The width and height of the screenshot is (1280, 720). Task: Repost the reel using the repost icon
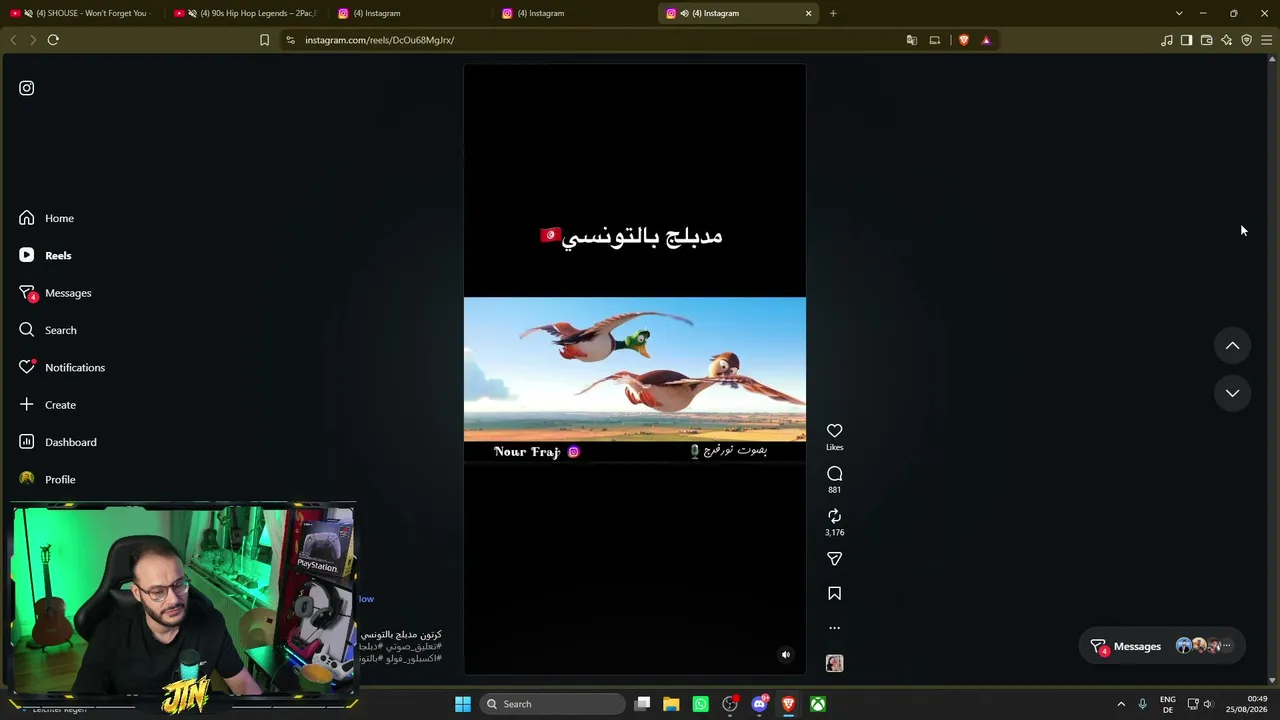tap(835, 516)
